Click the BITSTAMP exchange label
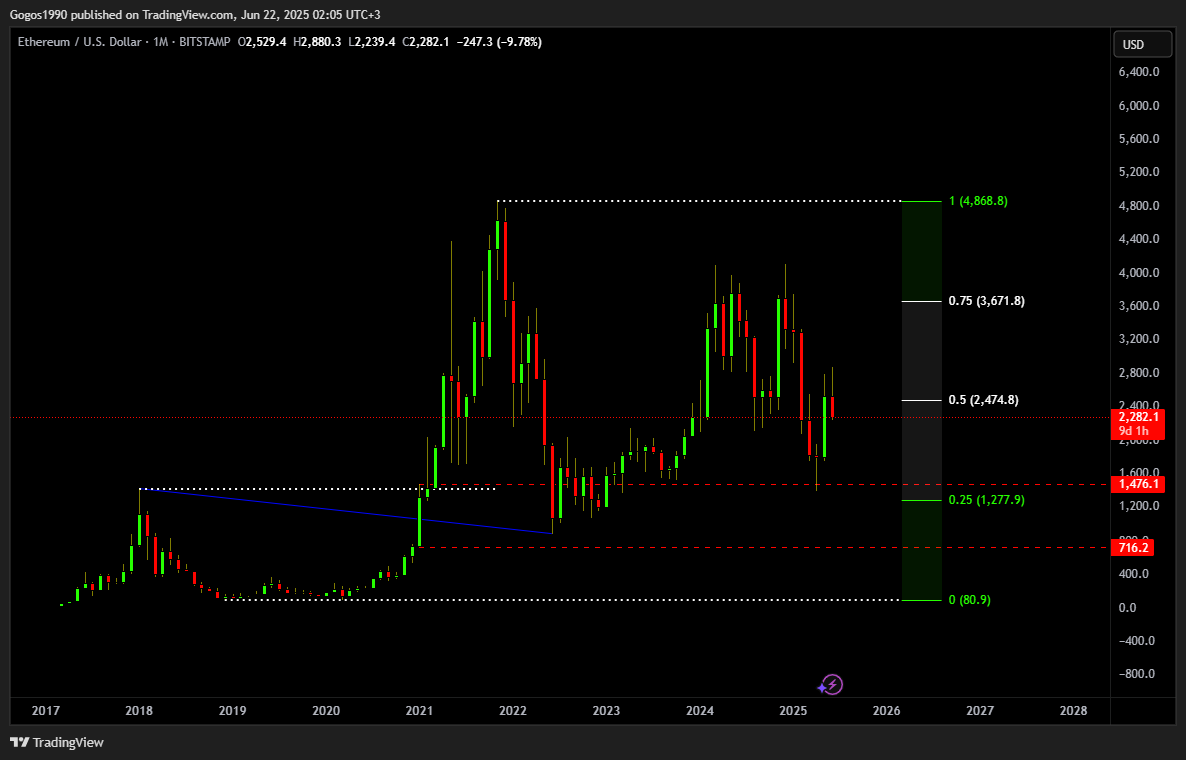1186x760 pixels. coord(205,42)
